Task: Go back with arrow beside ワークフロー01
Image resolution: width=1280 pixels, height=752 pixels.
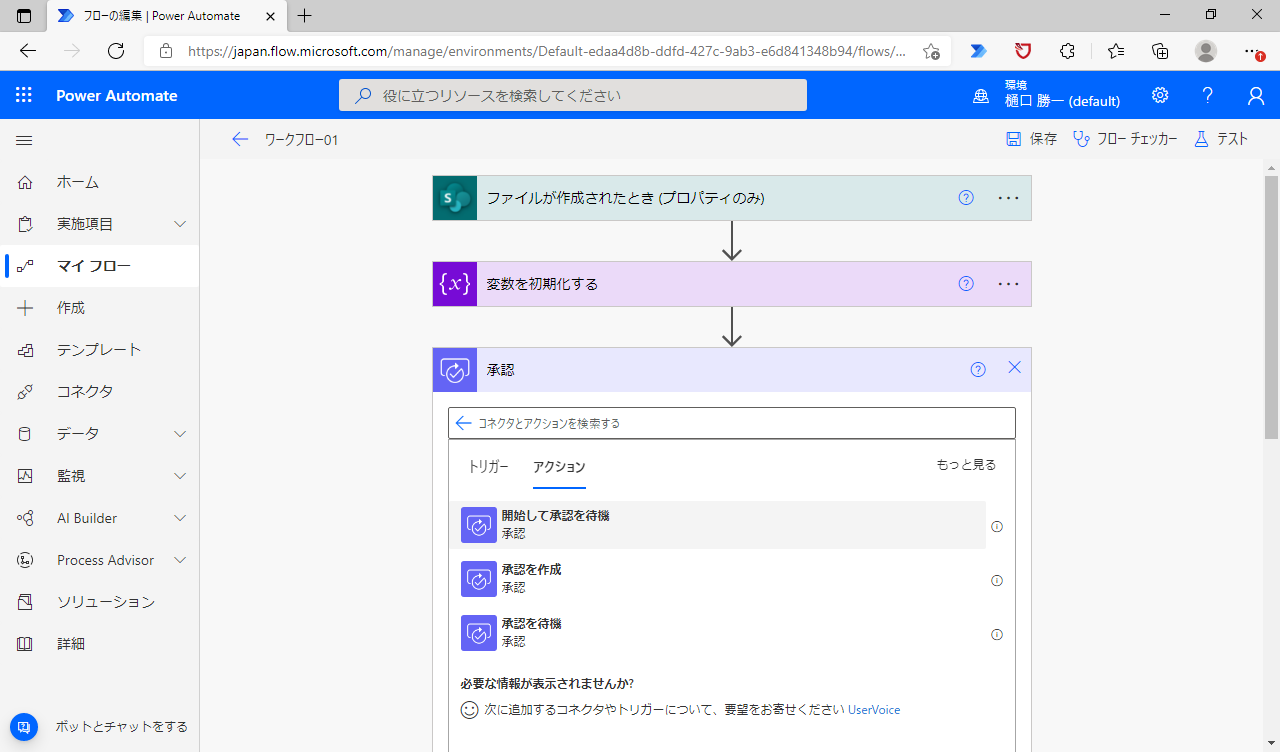Action: 239,140
